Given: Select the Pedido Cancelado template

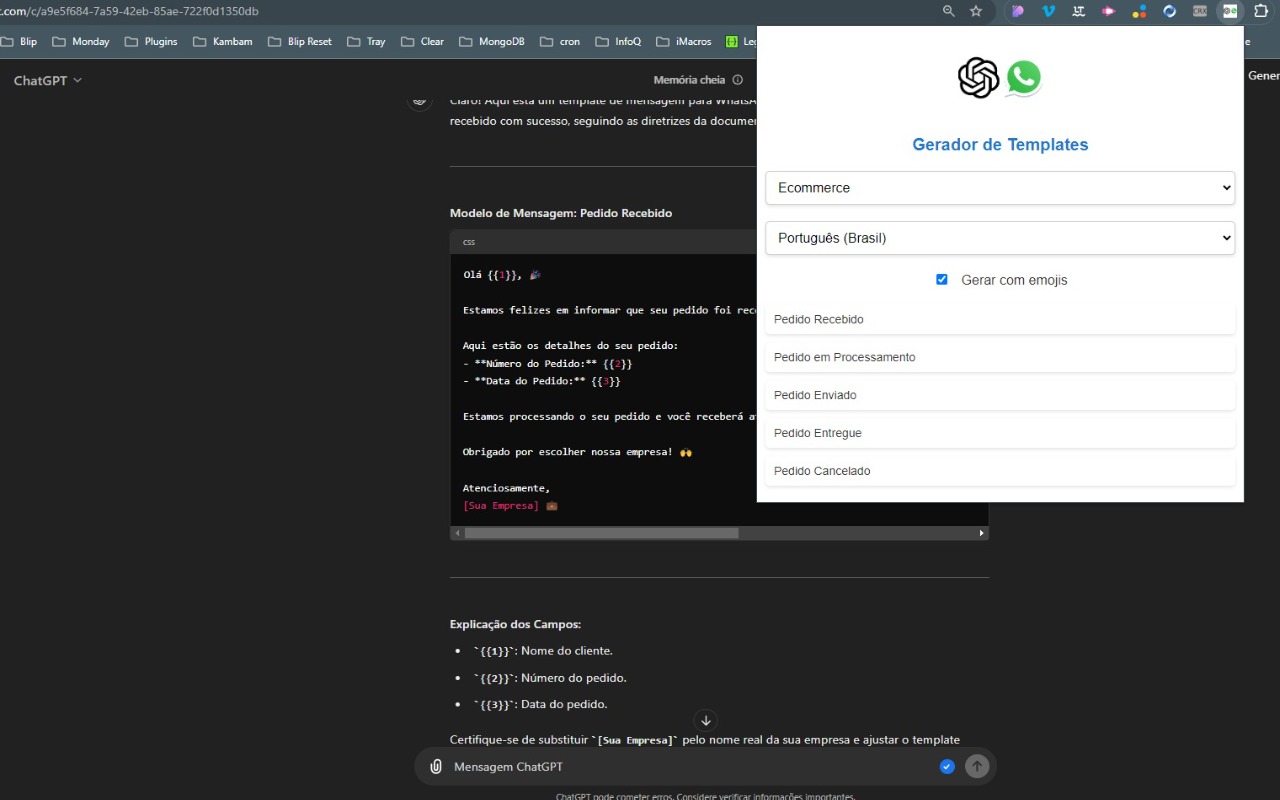Looking at the screenshot, I should point(1000,471).
